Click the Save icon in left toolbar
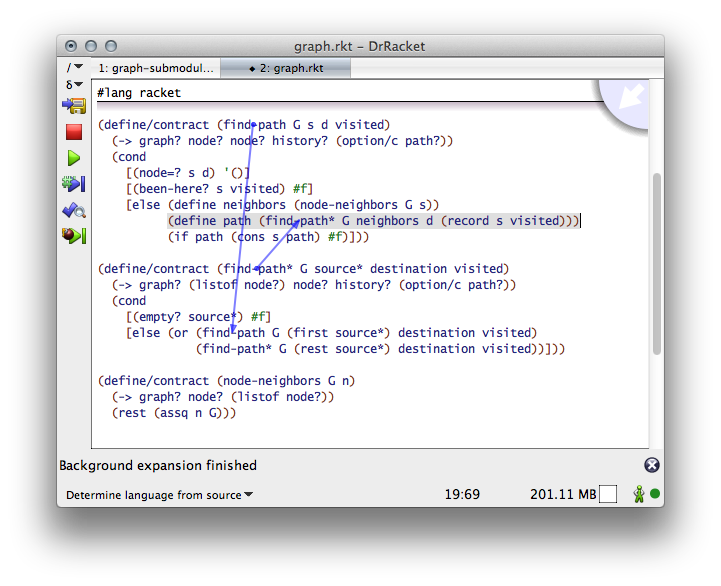The image size is (721, 586). [x=74, y=105]
